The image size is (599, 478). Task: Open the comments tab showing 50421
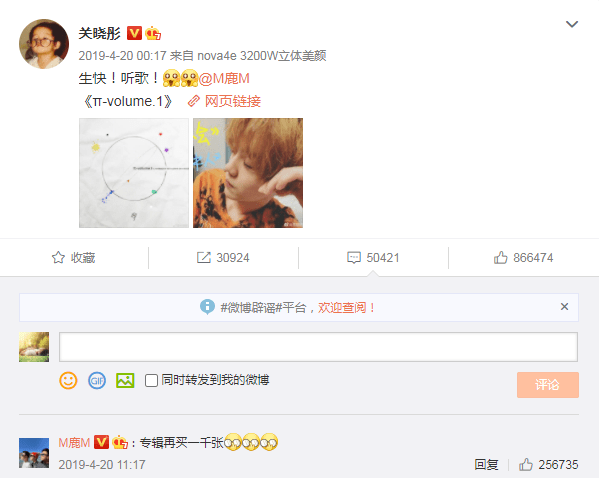coord(373,258)
